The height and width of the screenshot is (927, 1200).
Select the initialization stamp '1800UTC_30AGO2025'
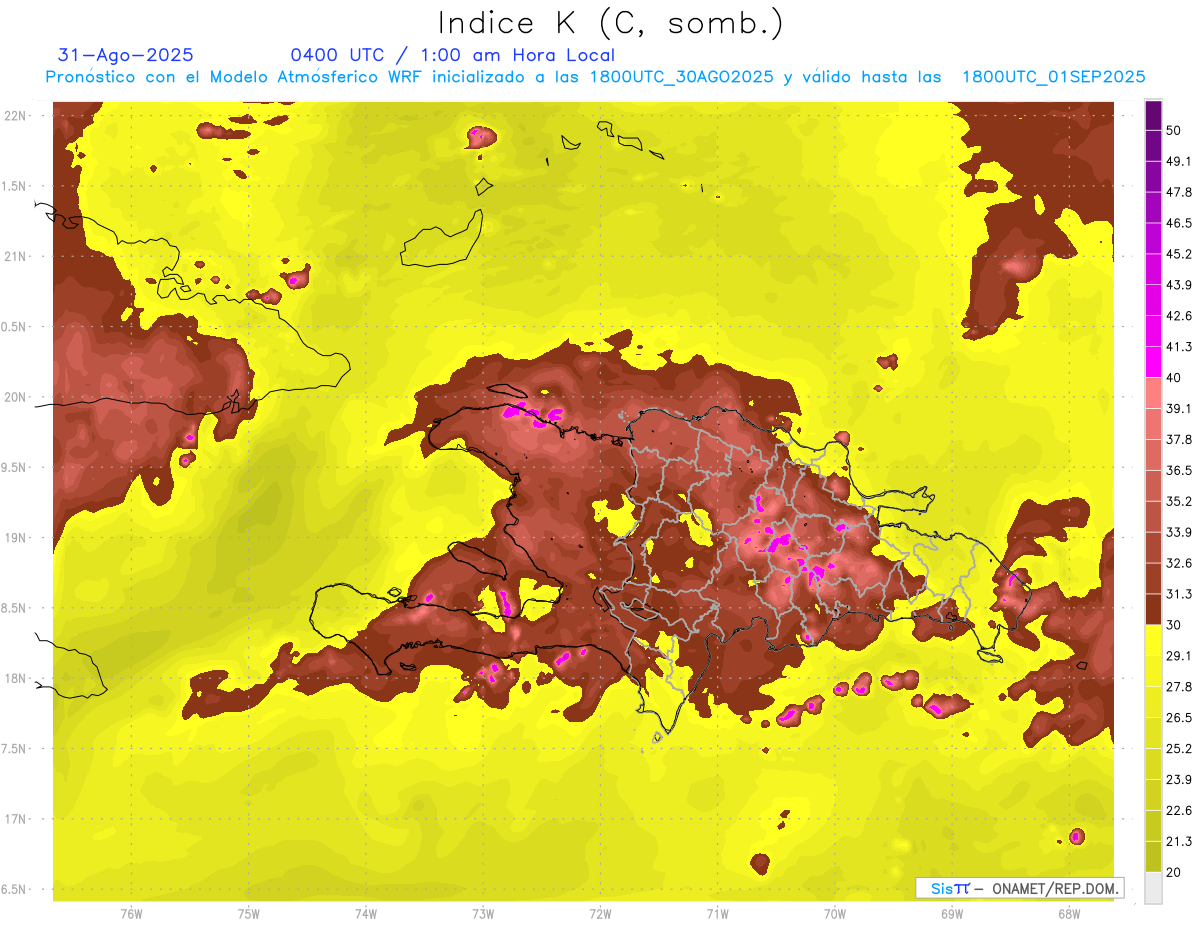coord(682,77)
